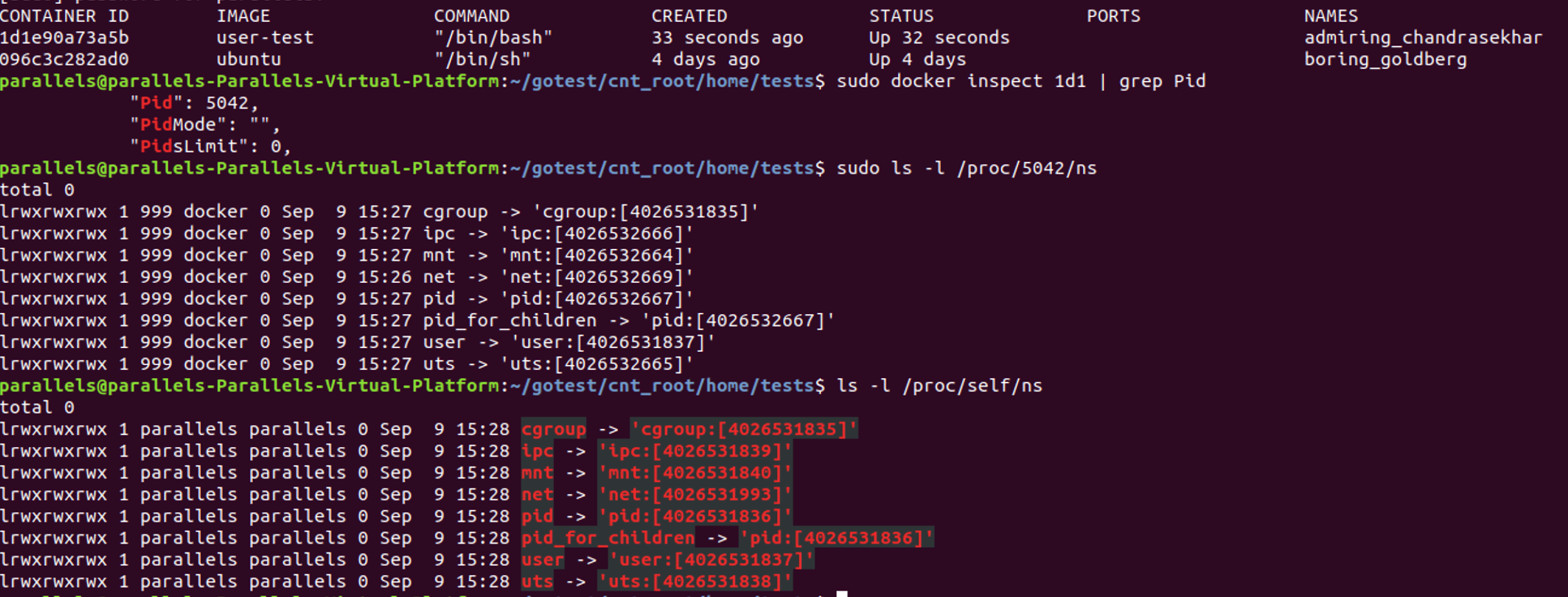The width and height of the screenshot is (1568, 597).
Task: Click the boring_goldberg container name
Action: (1385, 60)
